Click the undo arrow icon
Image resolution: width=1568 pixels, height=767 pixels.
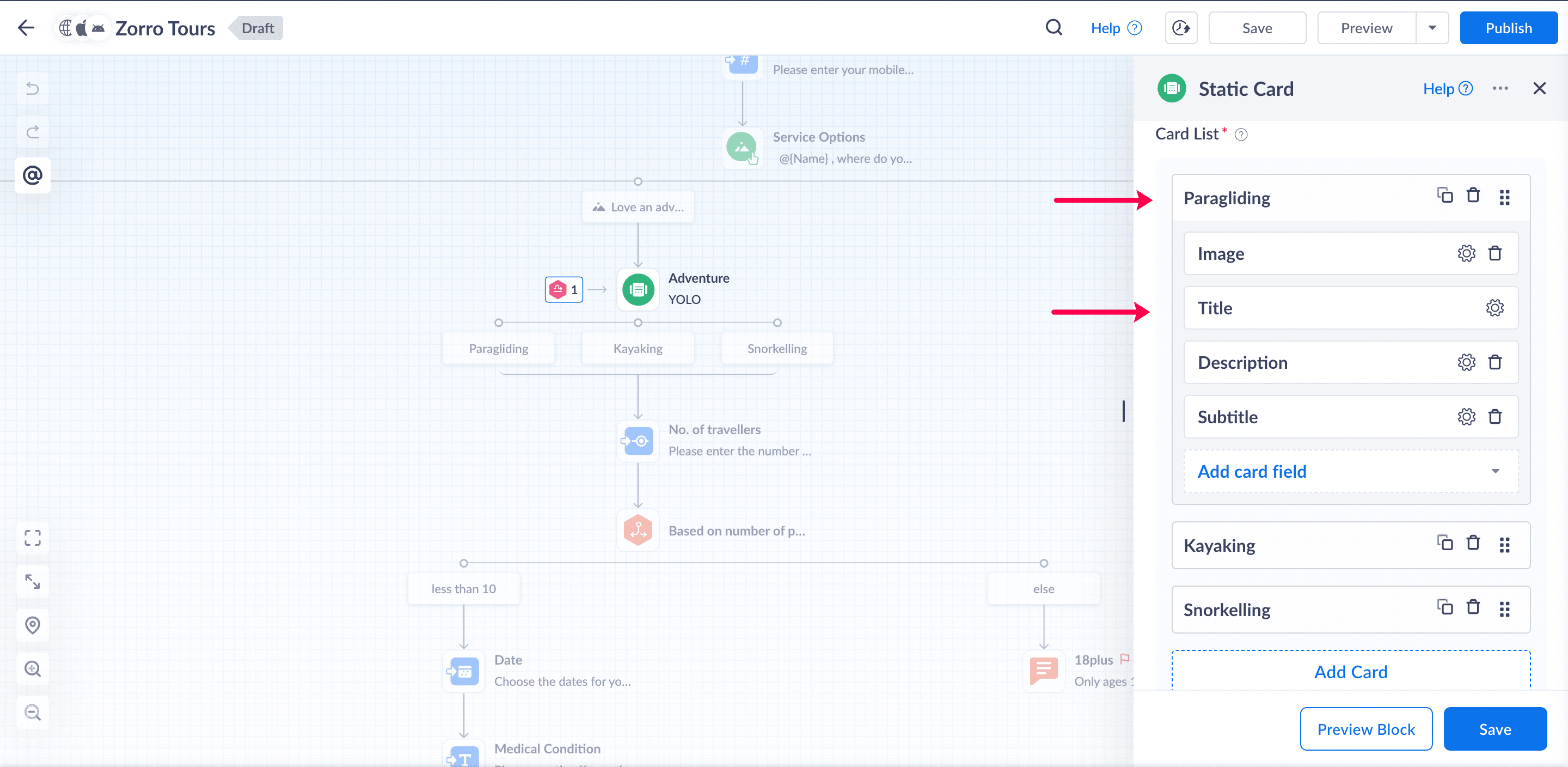pos(32,89)
